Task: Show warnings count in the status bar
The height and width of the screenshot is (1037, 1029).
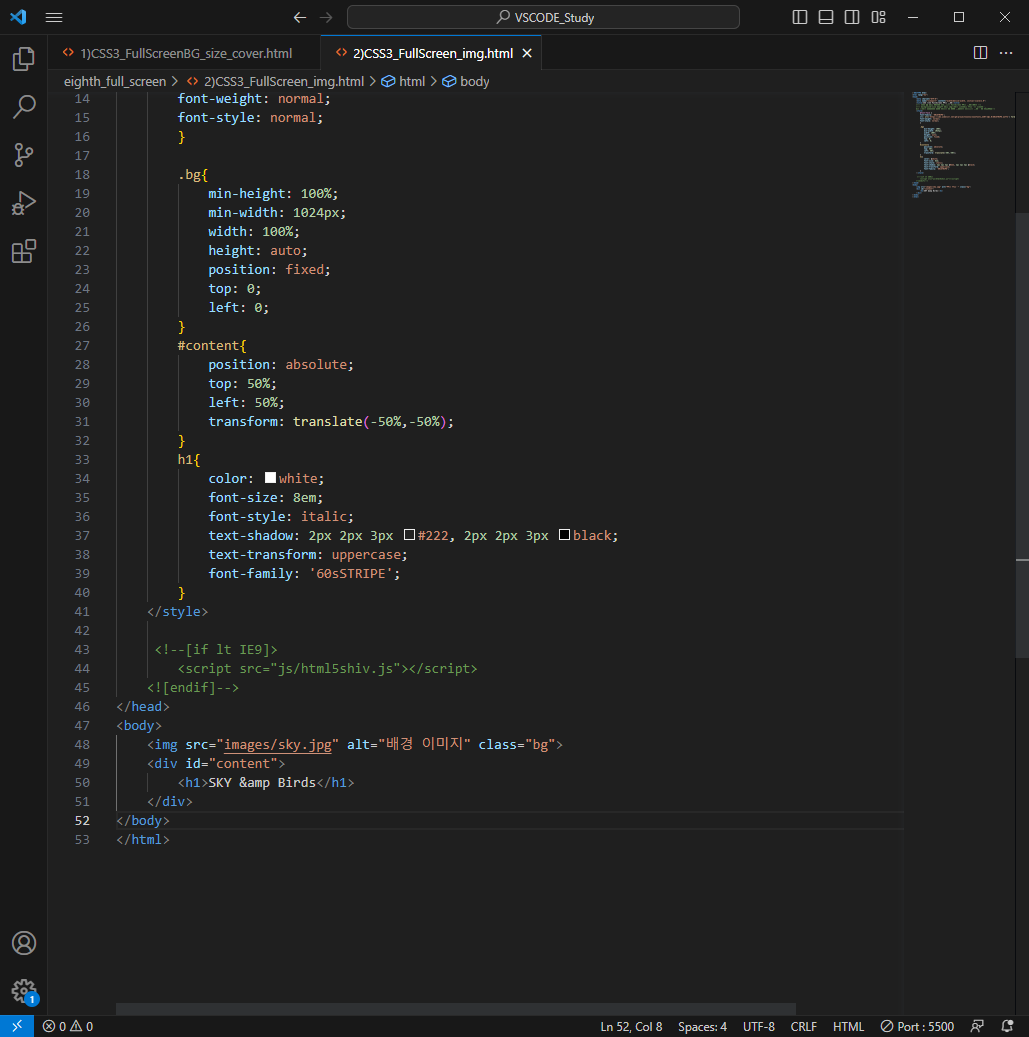Action: (x=82, y=1026)
